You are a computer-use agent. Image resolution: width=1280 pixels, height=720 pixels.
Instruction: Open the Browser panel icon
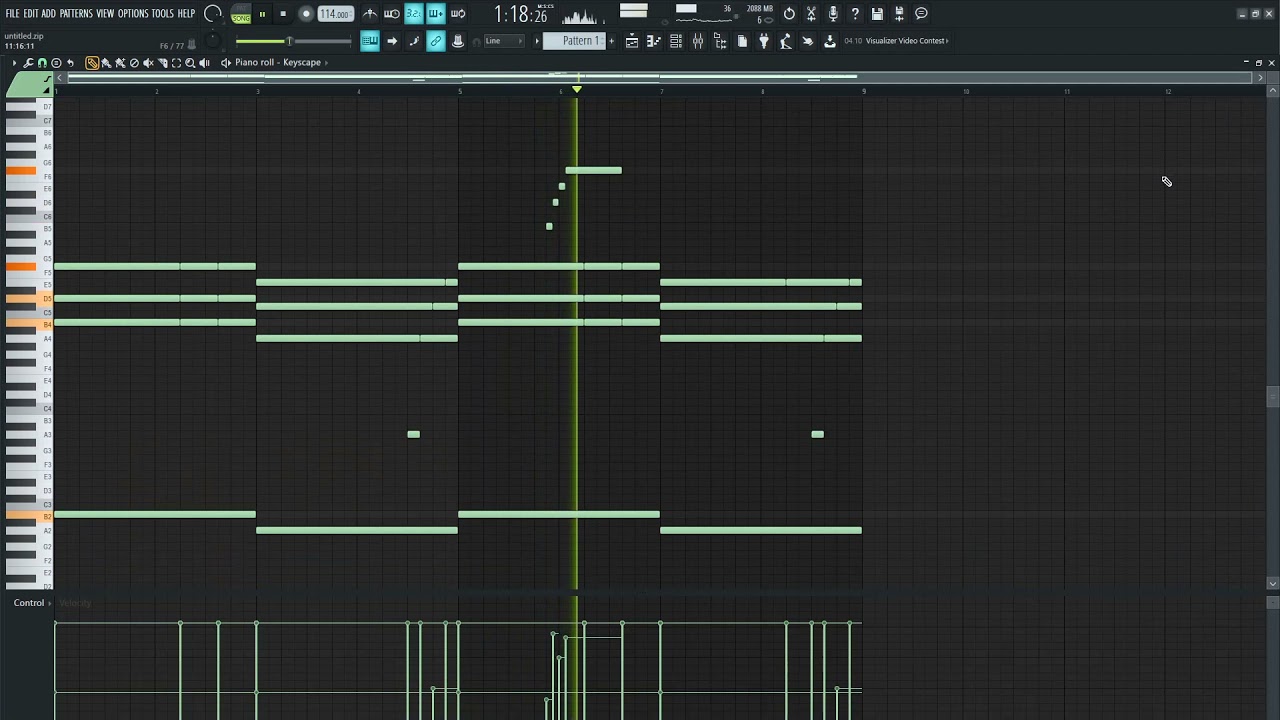tap(720, 41)
